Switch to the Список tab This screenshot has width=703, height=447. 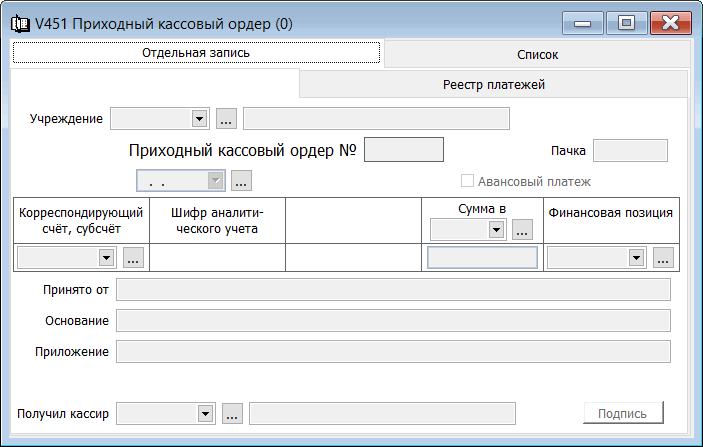point(537,55)
